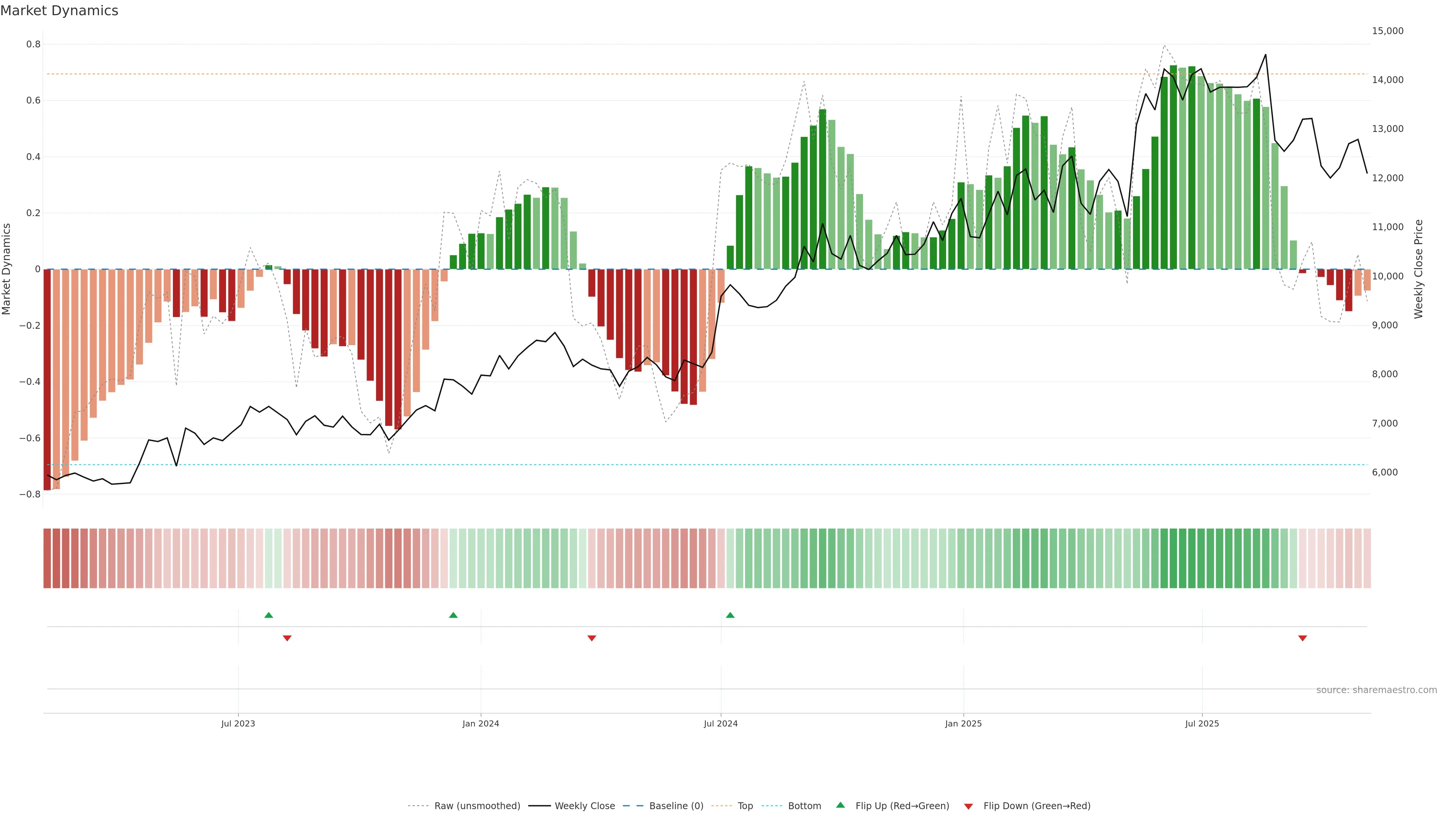Click the last red flip-down triangle marker
This screenshot has width=1456, height=819.
point(1303,638)
